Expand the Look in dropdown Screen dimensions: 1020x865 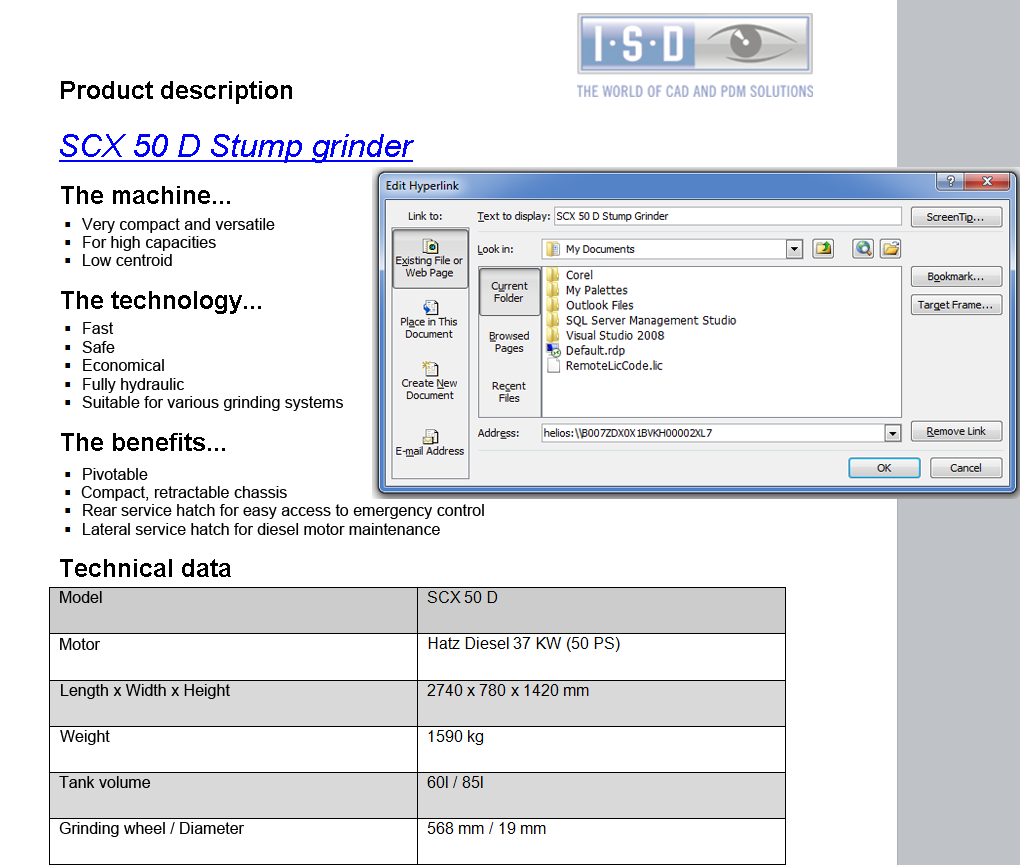point(794,249)
